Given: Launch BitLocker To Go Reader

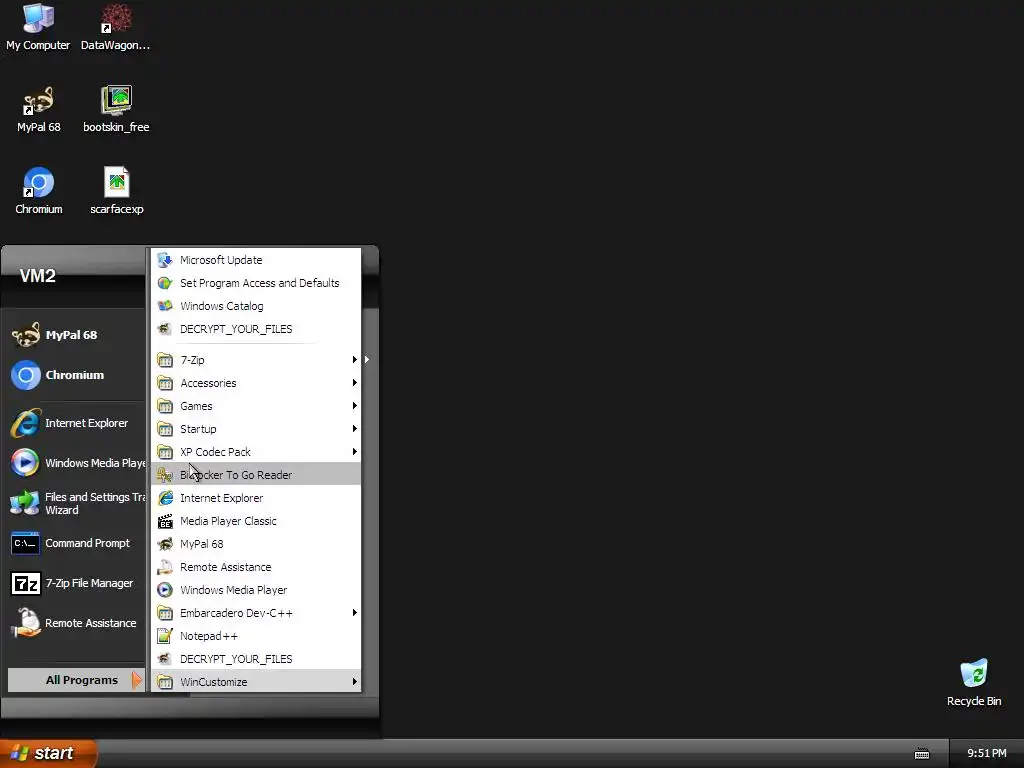Looking at the screenshot, I should [x=256, y=475].
